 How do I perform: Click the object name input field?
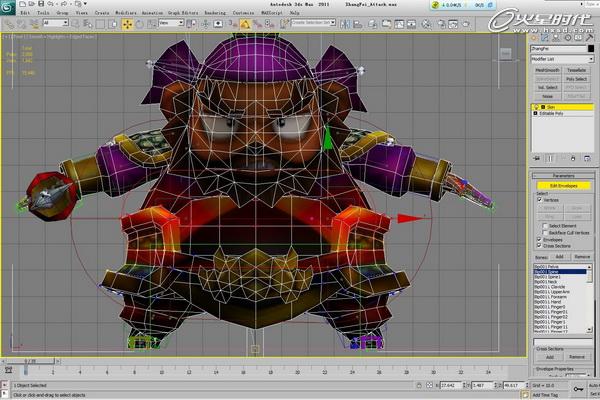click(558, 49)
